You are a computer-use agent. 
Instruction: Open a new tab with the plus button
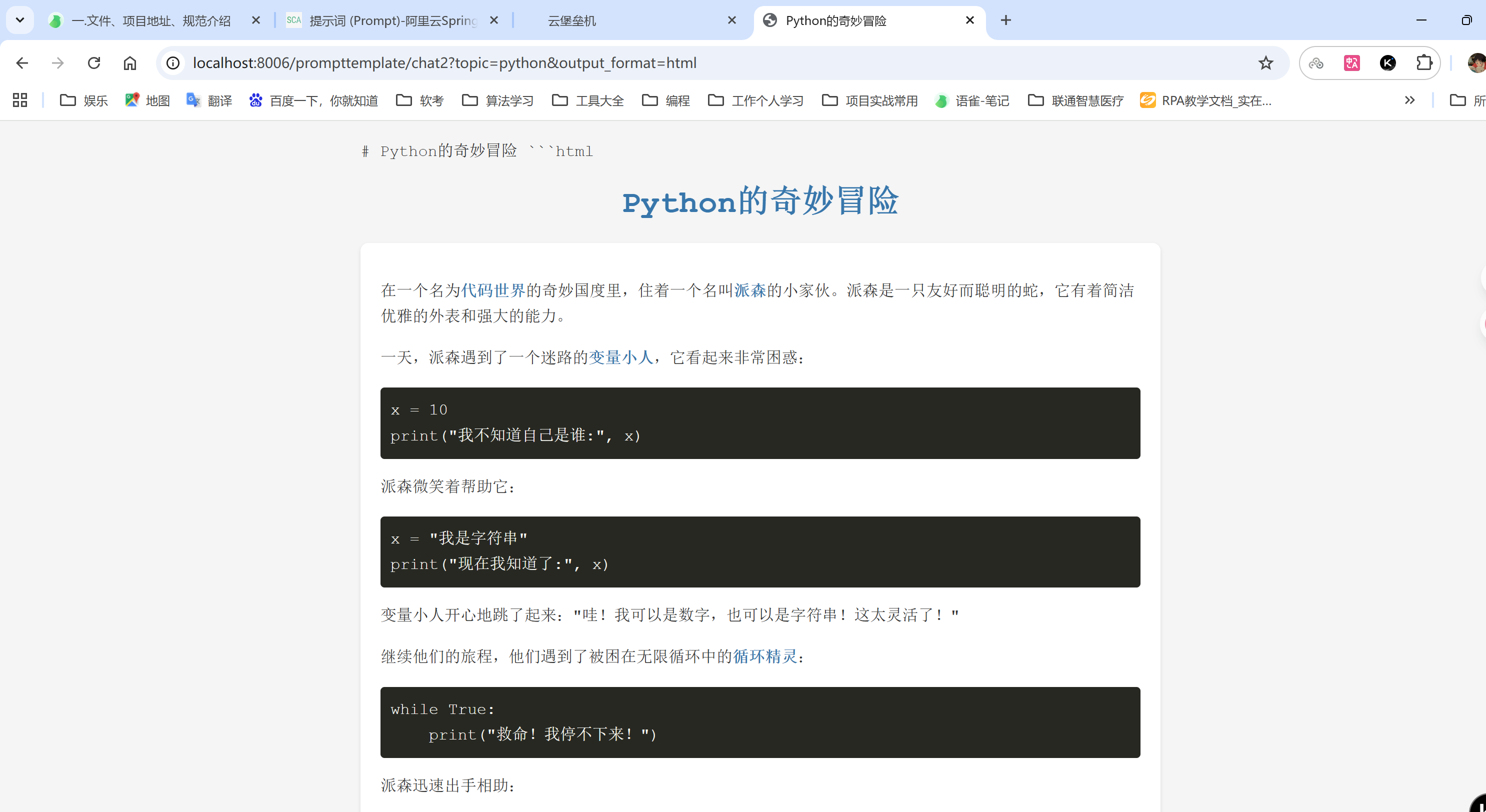pos(1005,20)
